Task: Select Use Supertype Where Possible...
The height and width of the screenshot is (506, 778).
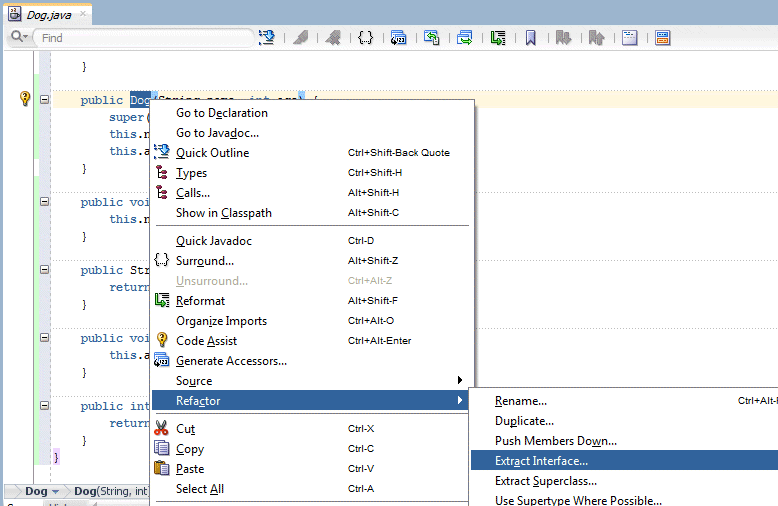Action: (x=624, y=499)
